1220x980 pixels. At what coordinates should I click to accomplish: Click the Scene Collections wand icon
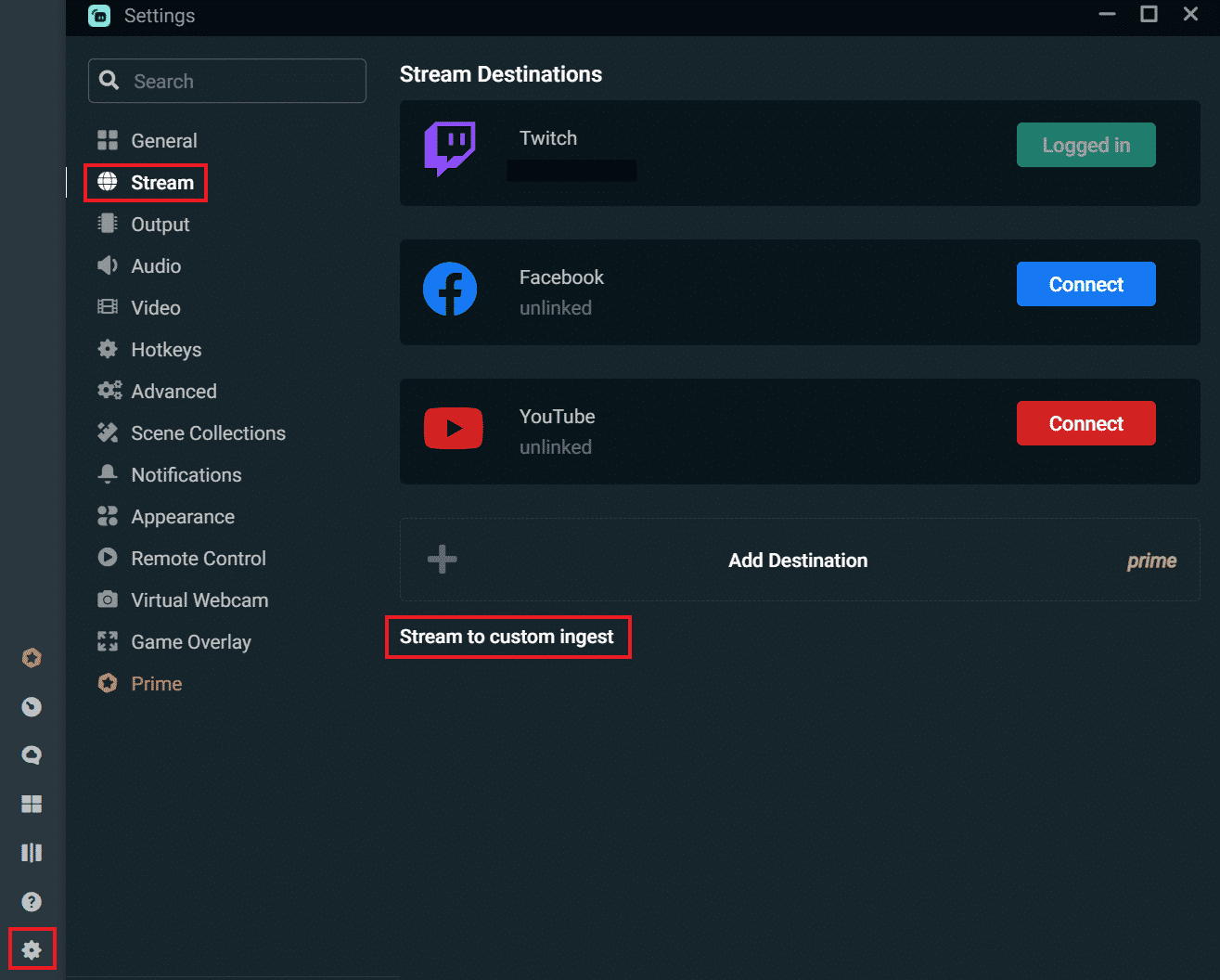point(108,432)
